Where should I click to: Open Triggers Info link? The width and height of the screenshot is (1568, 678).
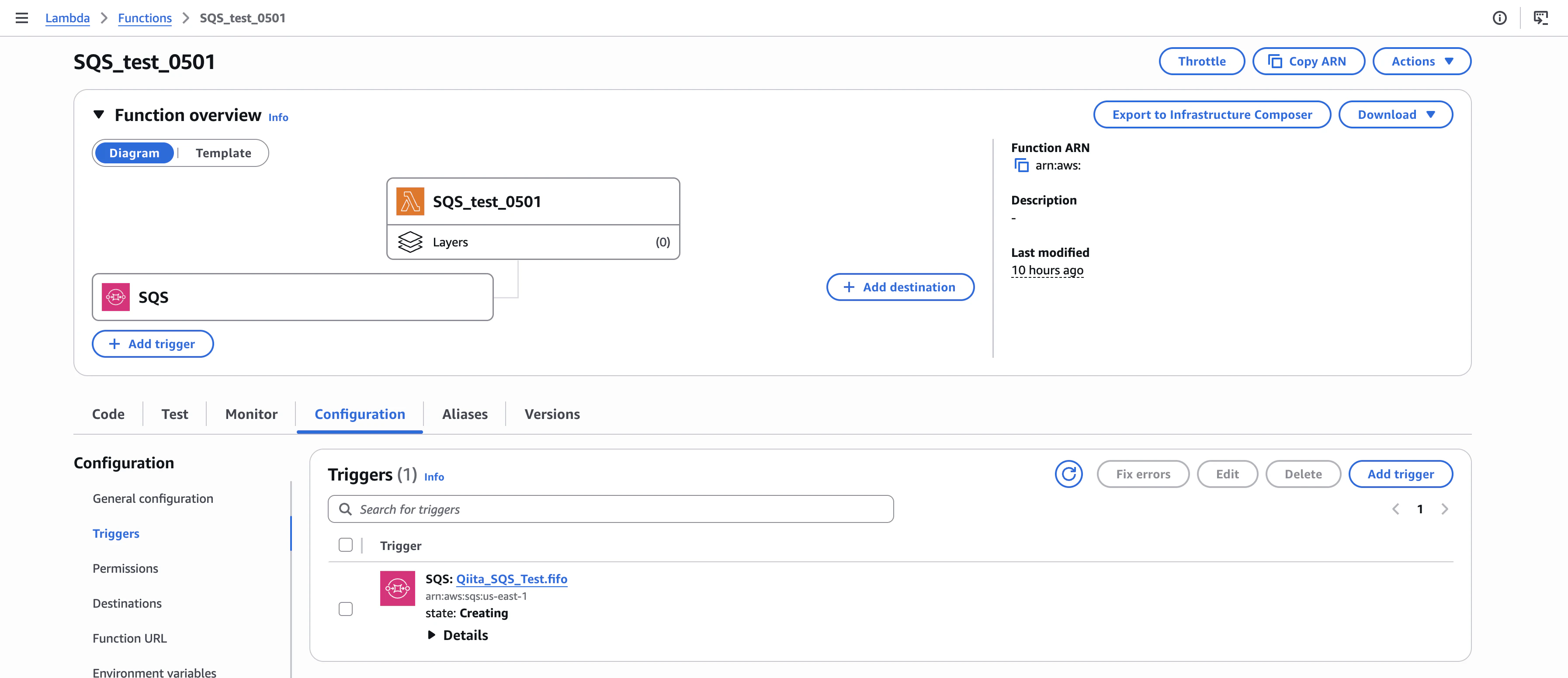[434, 477]
